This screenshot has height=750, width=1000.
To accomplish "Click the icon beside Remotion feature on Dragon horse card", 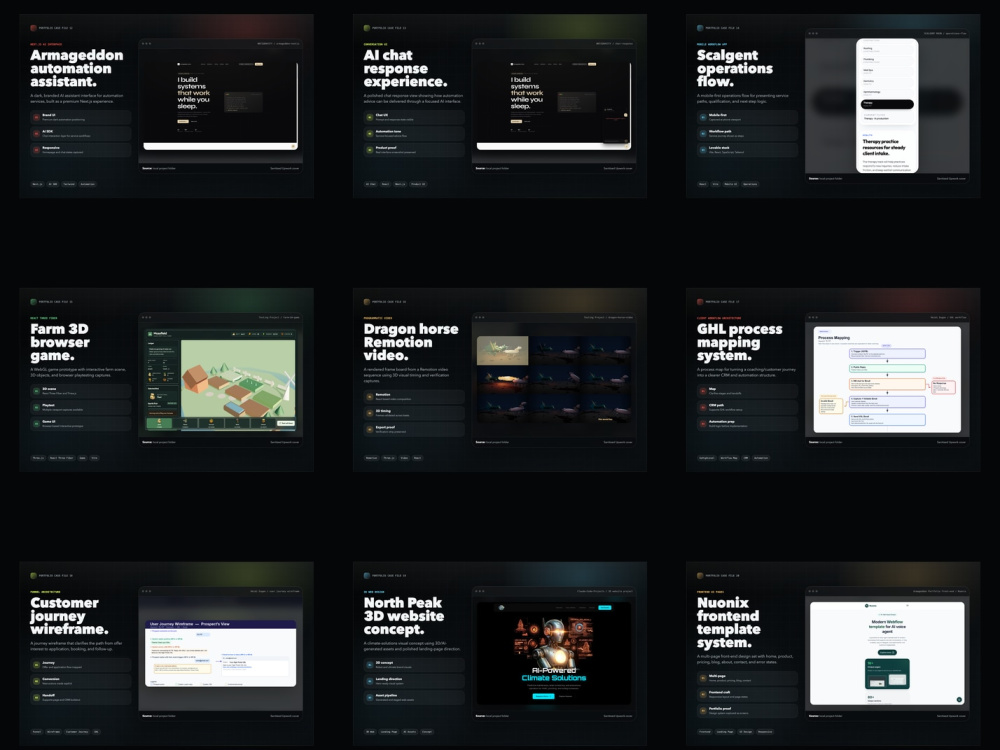I will (370, 397).
